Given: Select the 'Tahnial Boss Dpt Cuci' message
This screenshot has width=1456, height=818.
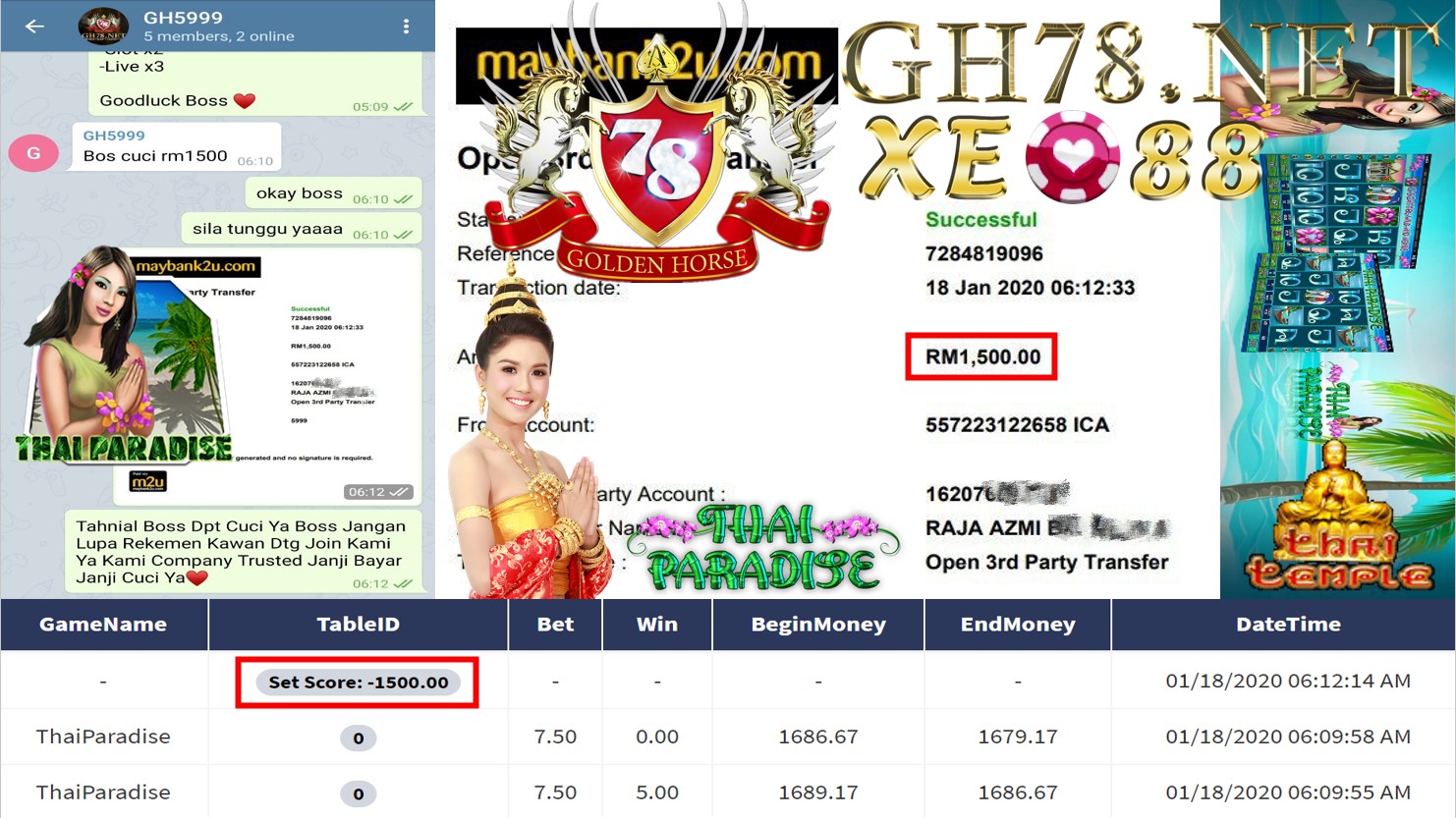Looking at the screenshot, I should point(244,552).
